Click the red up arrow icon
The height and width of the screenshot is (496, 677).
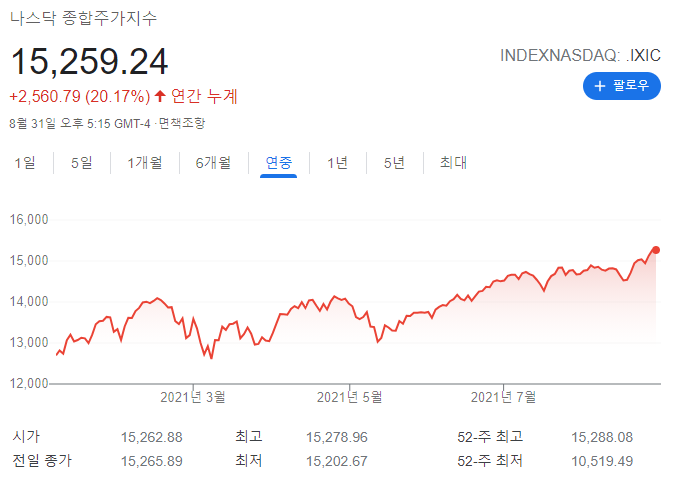click(x=160, y=96)
